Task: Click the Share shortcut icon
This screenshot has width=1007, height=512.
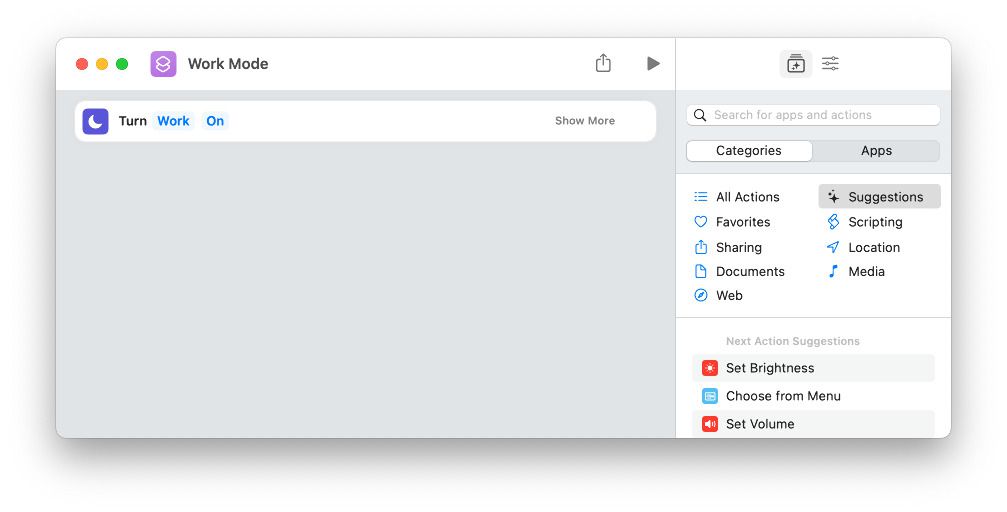Action: [x=603, y=63]
